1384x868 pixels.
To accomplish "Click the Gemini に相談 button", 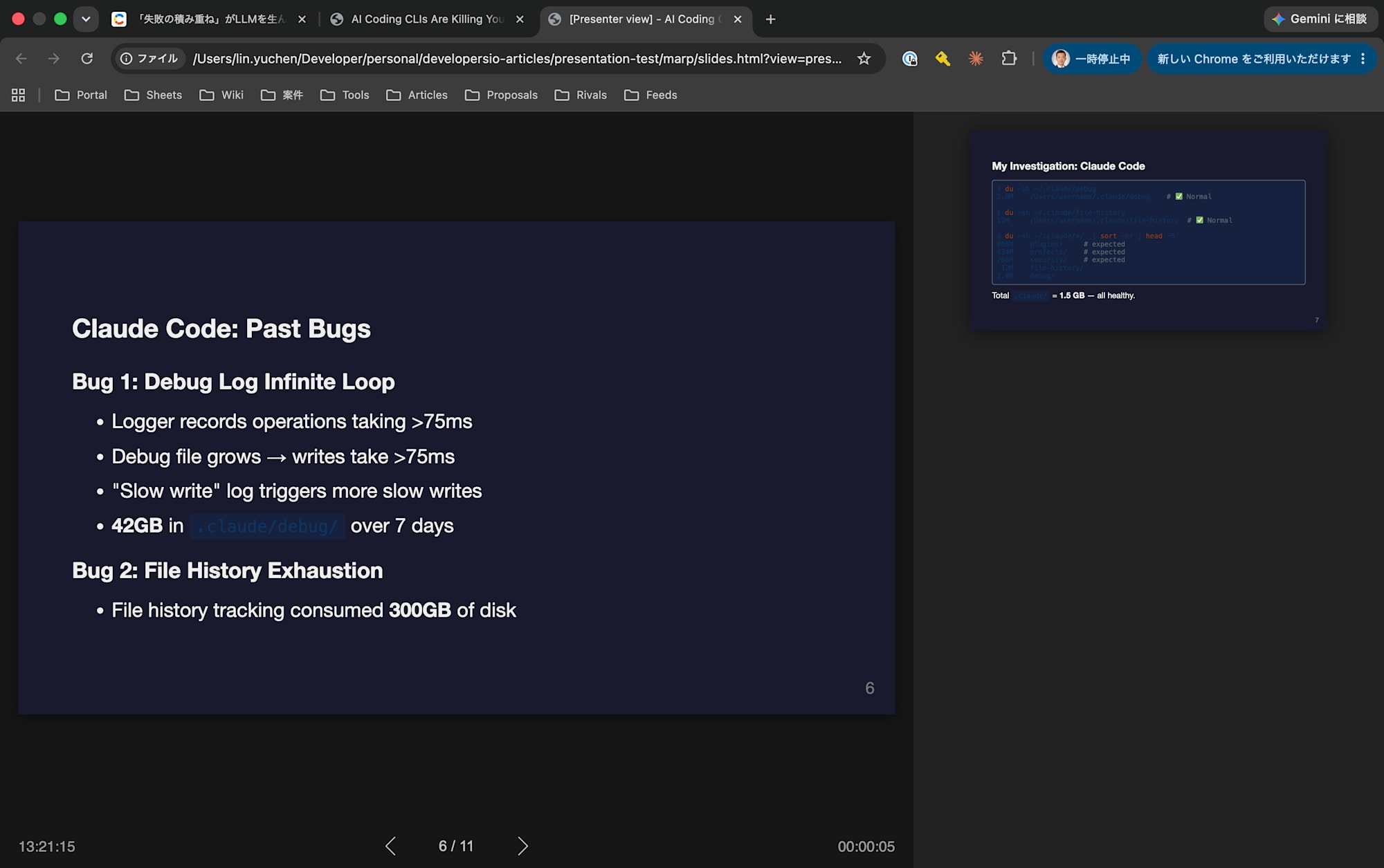I will (1320, 19).
